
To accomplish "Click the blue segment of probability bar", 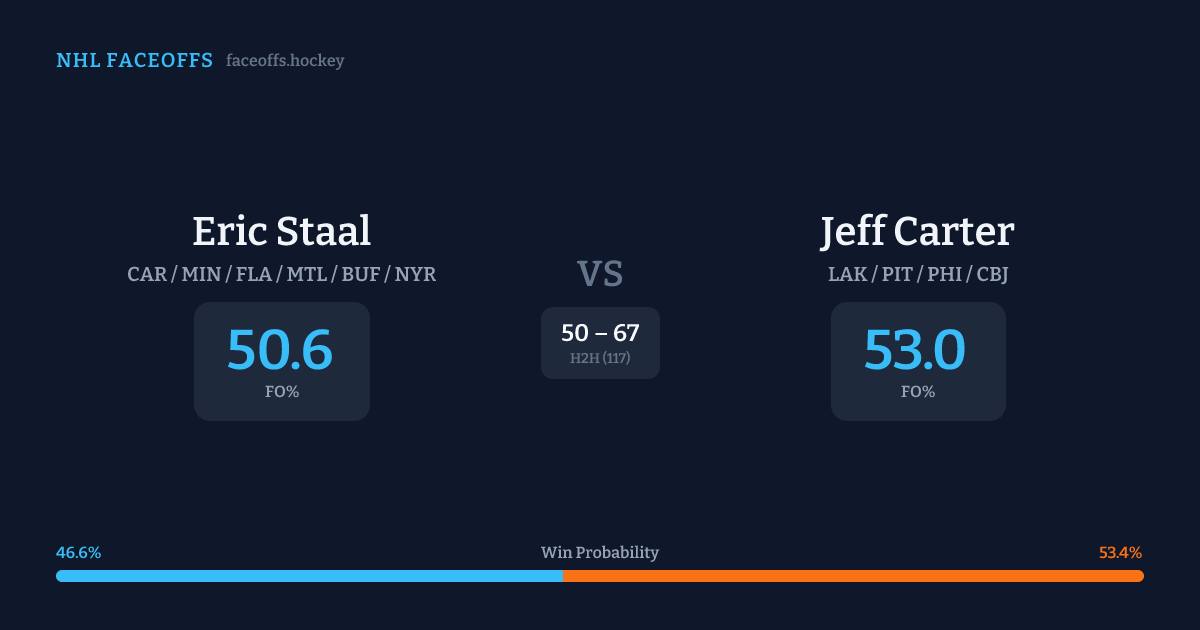I will (x=310, y=576).
